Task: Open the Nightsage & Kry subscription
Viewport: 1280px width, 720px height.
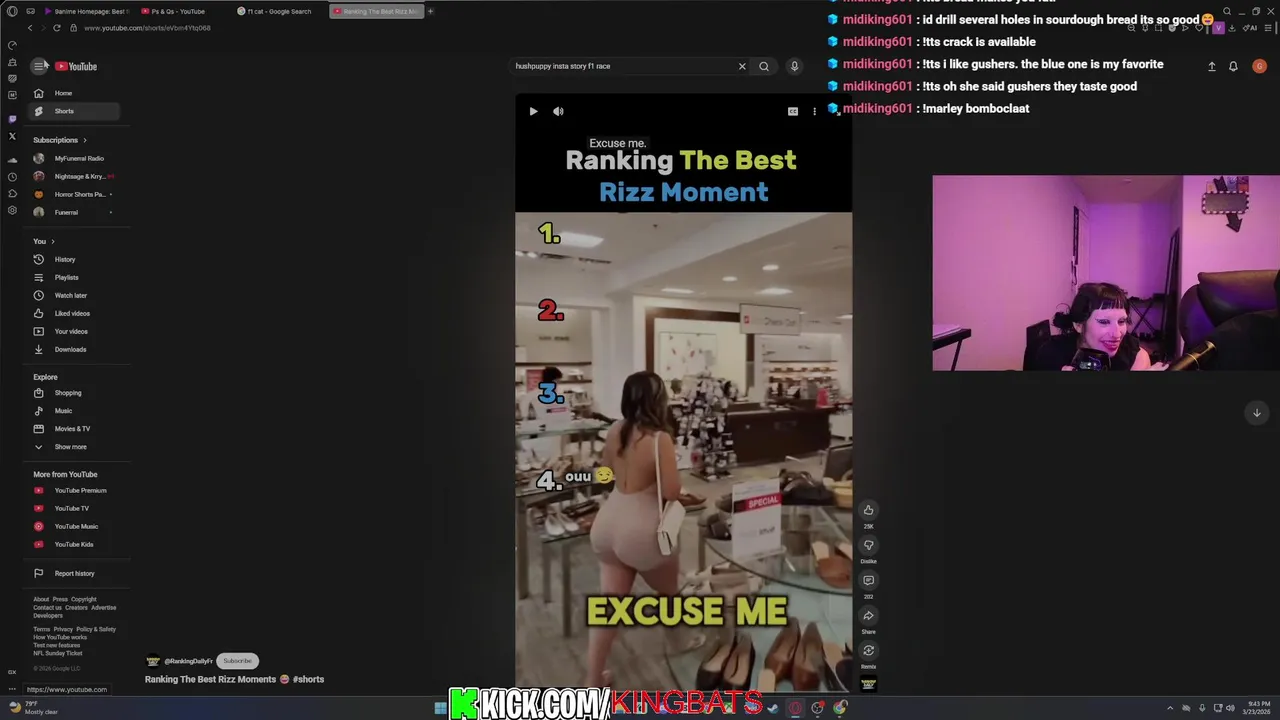Action: [x=75, y=176]
